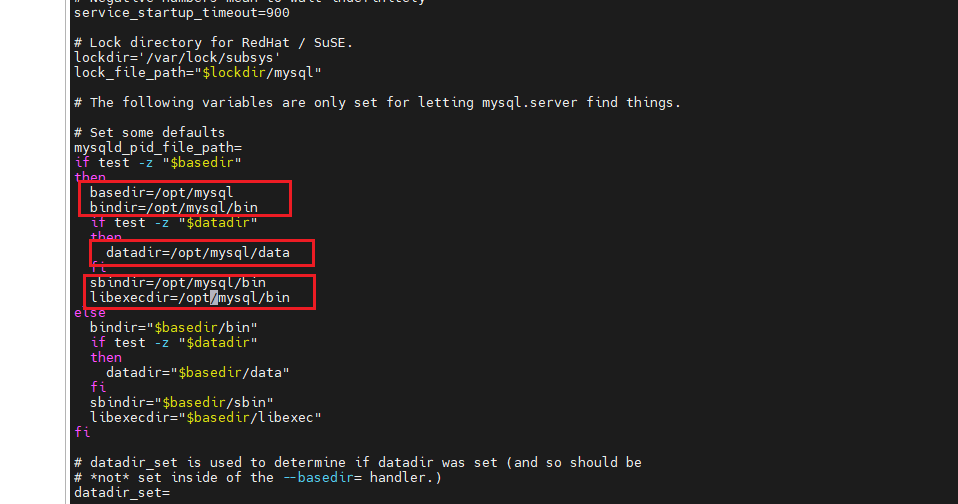958x504 pixels.
Task: Click the bindir="$basedir/bin" line
Action: click(174, 327)
